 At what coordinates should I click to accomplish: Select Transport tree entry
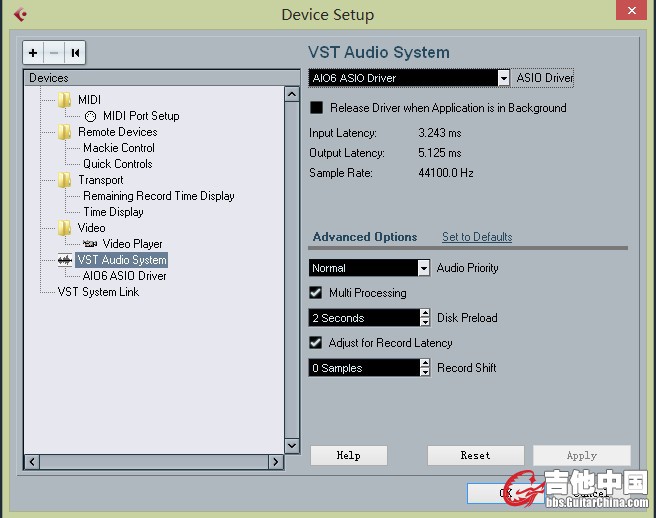(101, 180)
